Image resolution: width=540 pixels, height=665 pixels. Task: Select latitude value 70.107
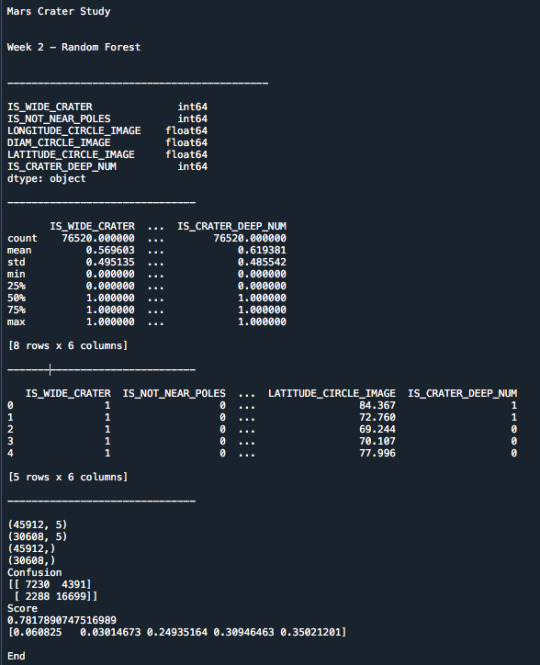[x=377, y=441]
